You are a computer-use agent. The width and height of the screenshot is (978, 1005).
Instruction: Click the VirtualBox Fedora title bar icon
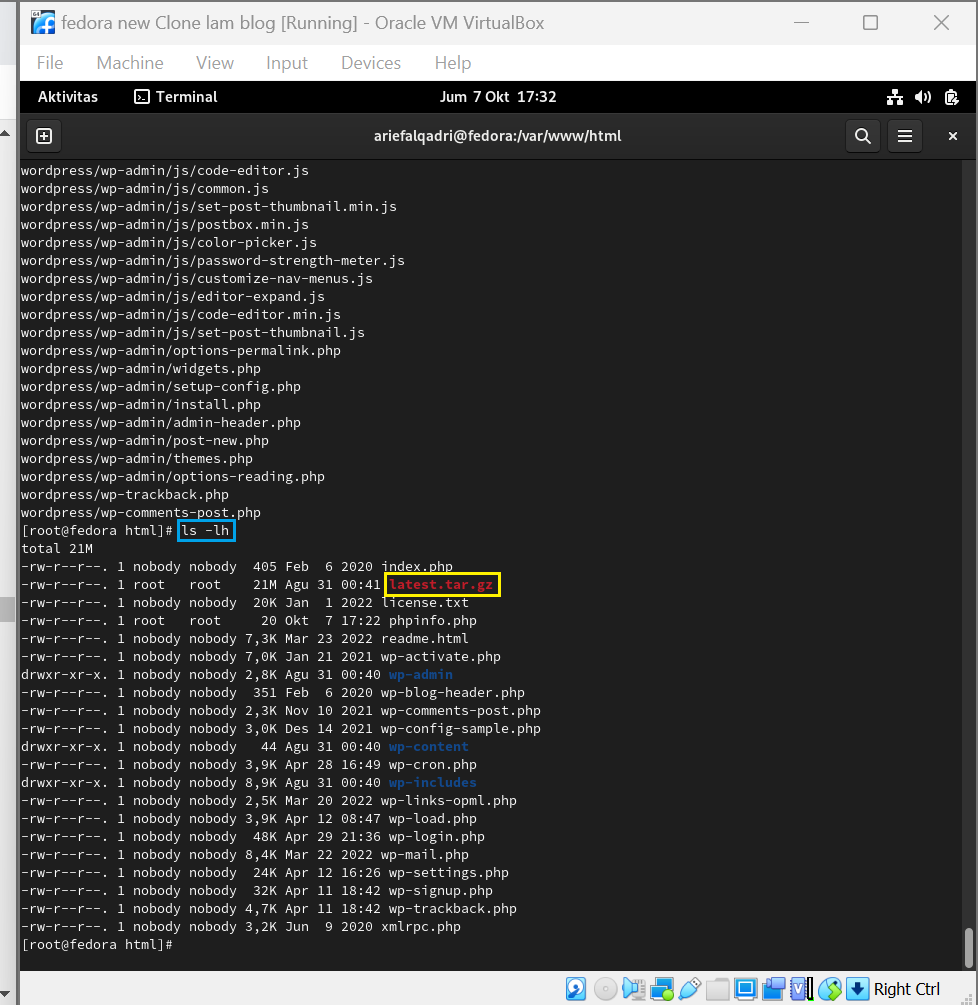point(43,22)
